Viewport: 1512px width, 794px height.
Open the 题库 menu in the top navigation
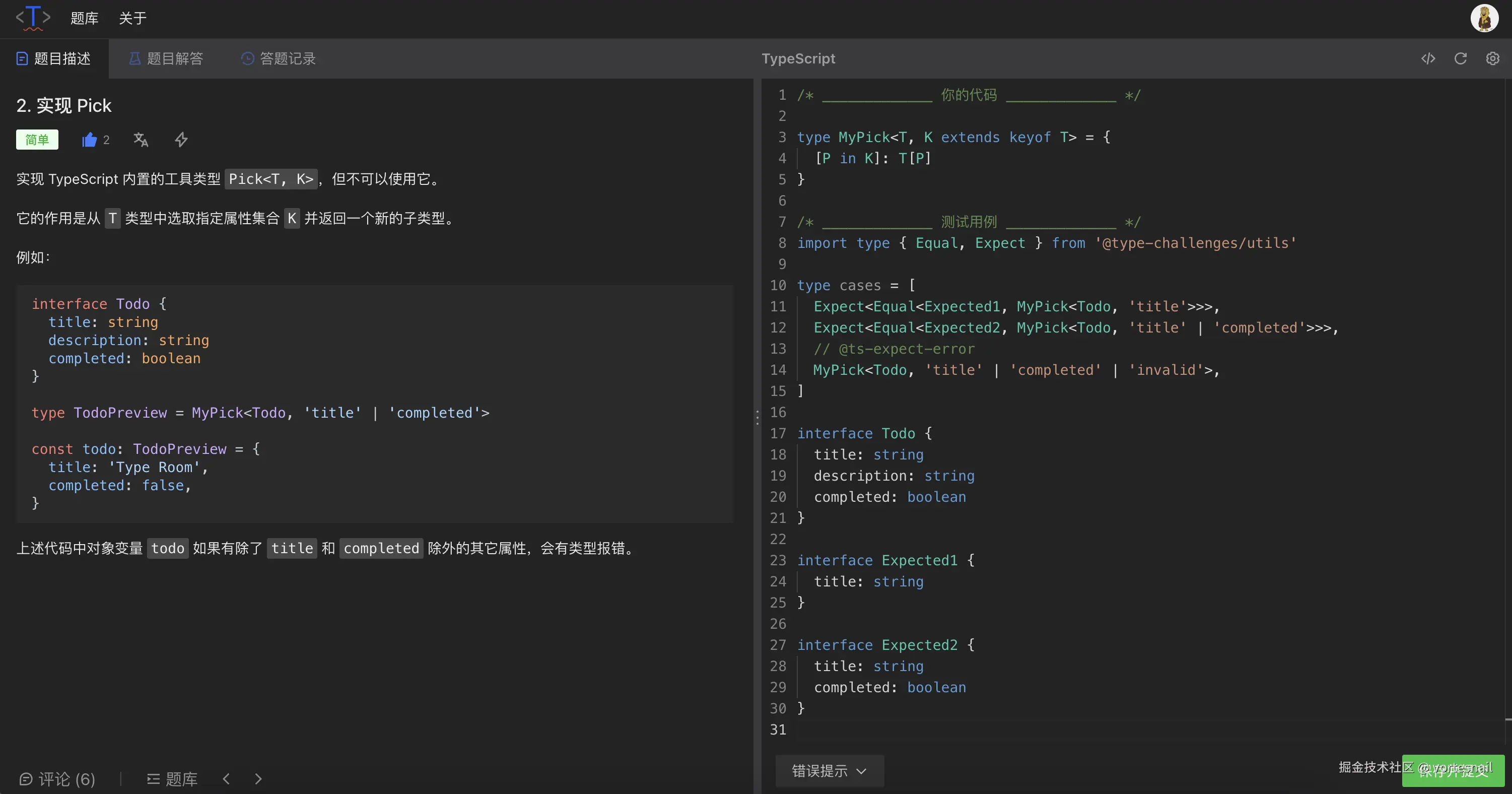(x=85, y=18)
